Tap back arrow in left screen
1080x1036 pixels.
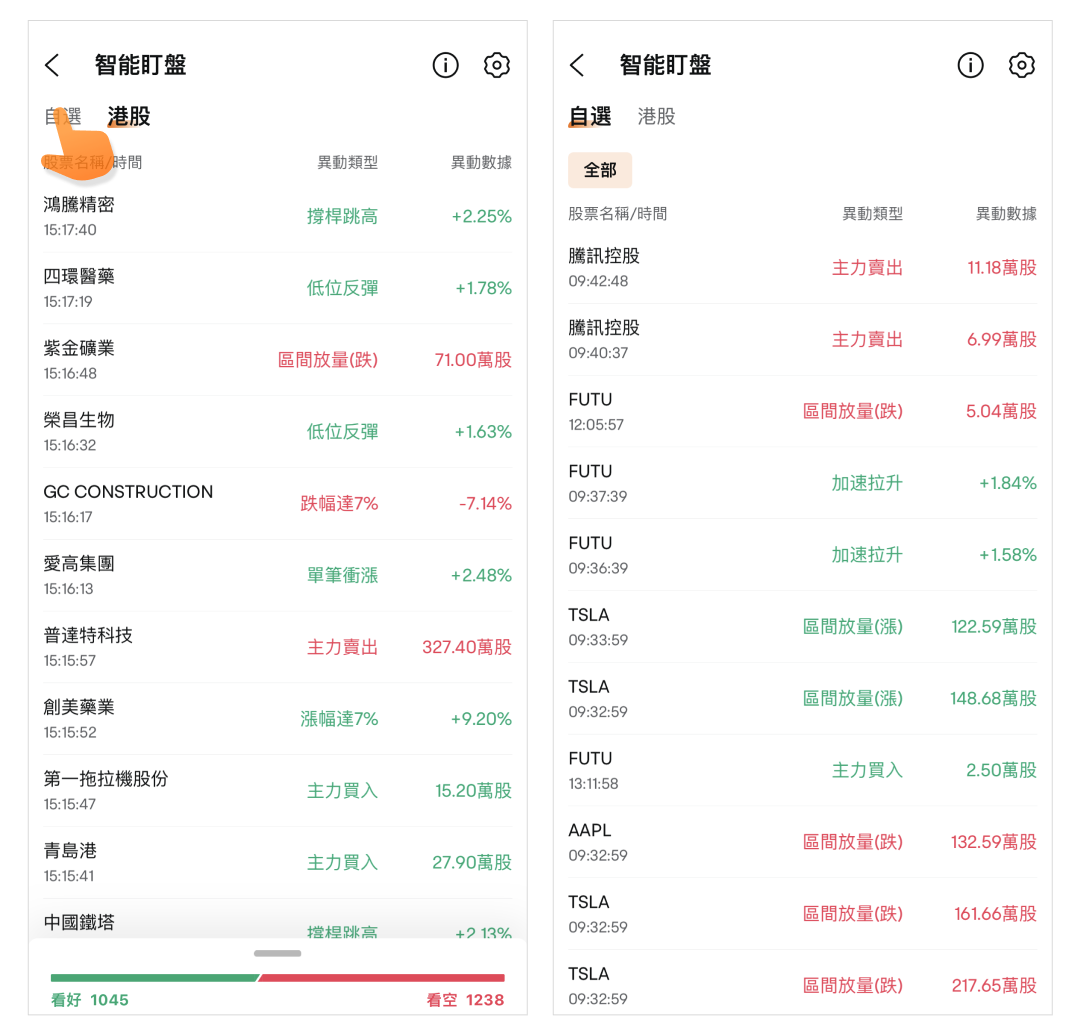pyautogui.click(x=53, y=66)
